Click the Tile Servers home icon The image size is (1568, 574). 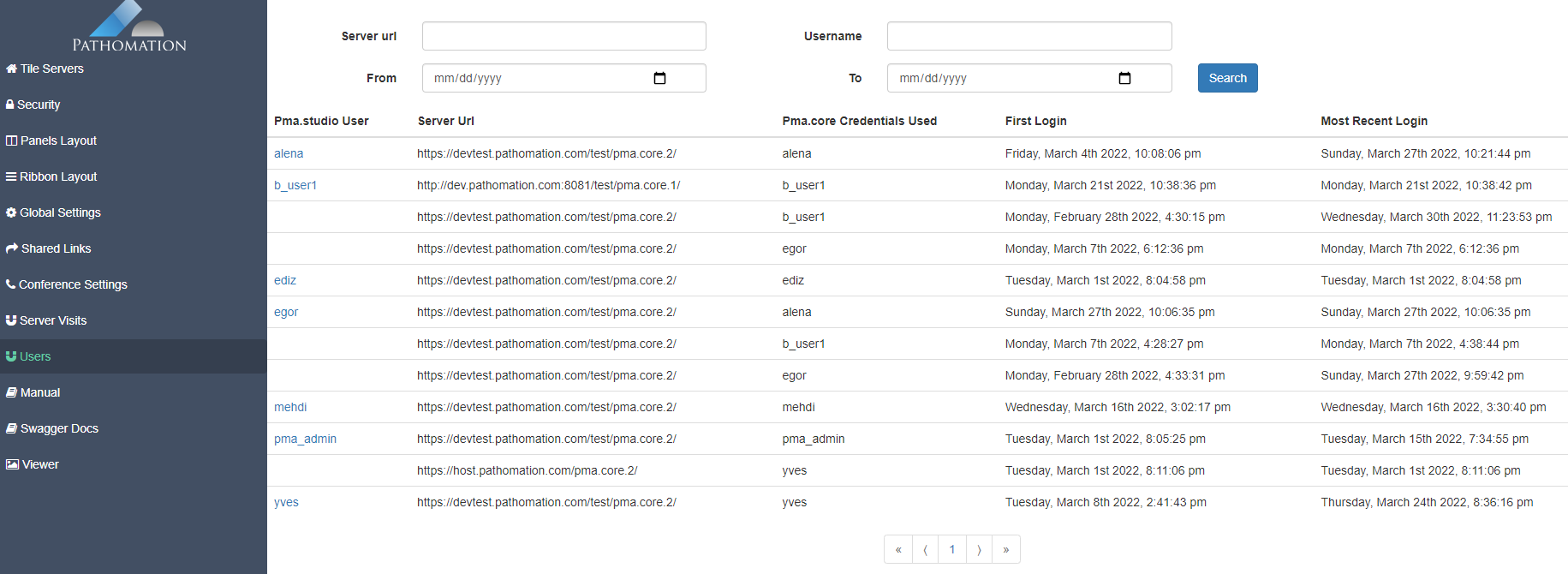(x=11, y=69)
